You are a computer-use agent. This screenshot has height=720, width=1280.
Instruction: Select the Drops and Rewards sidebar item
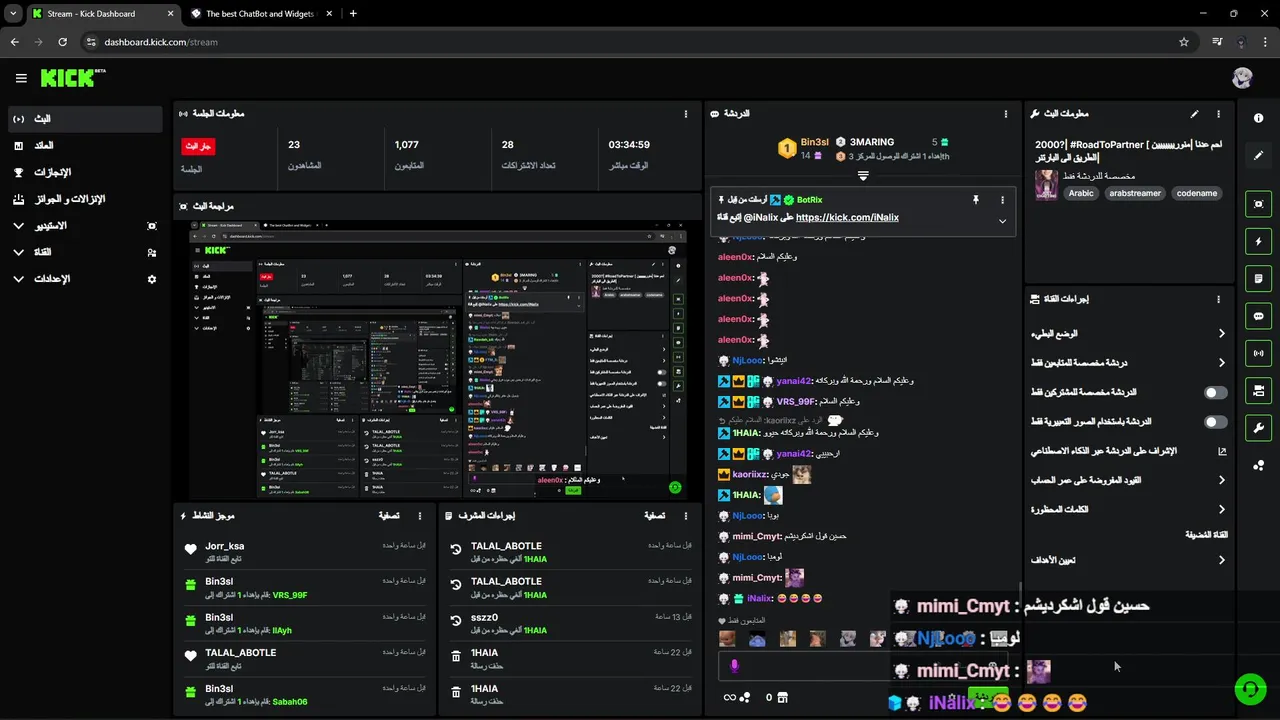pos(85,199)
